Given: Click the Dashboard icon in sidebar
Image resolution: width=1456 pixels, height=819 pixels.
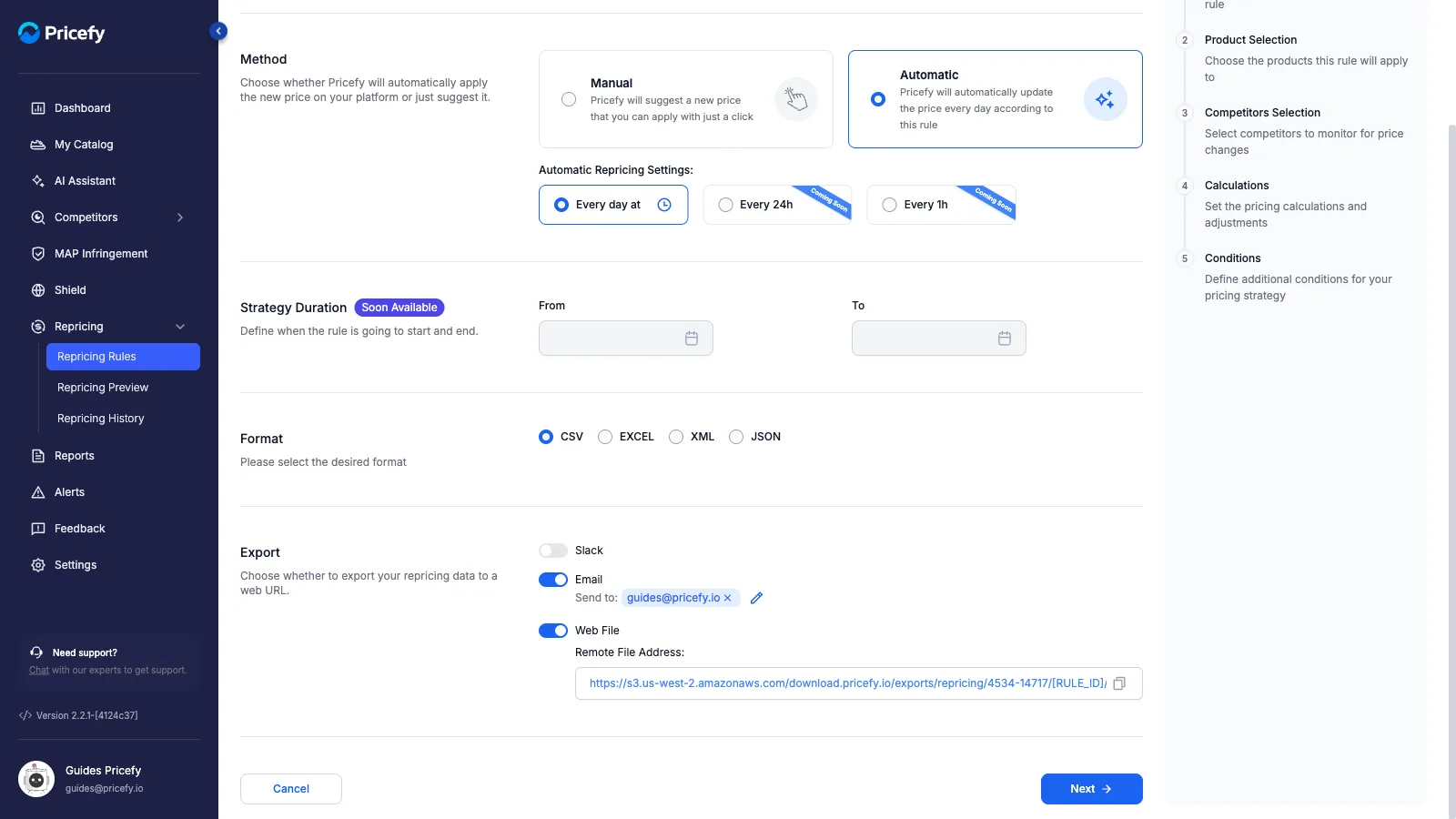Looking at the screenshot, I should (38, 108).
